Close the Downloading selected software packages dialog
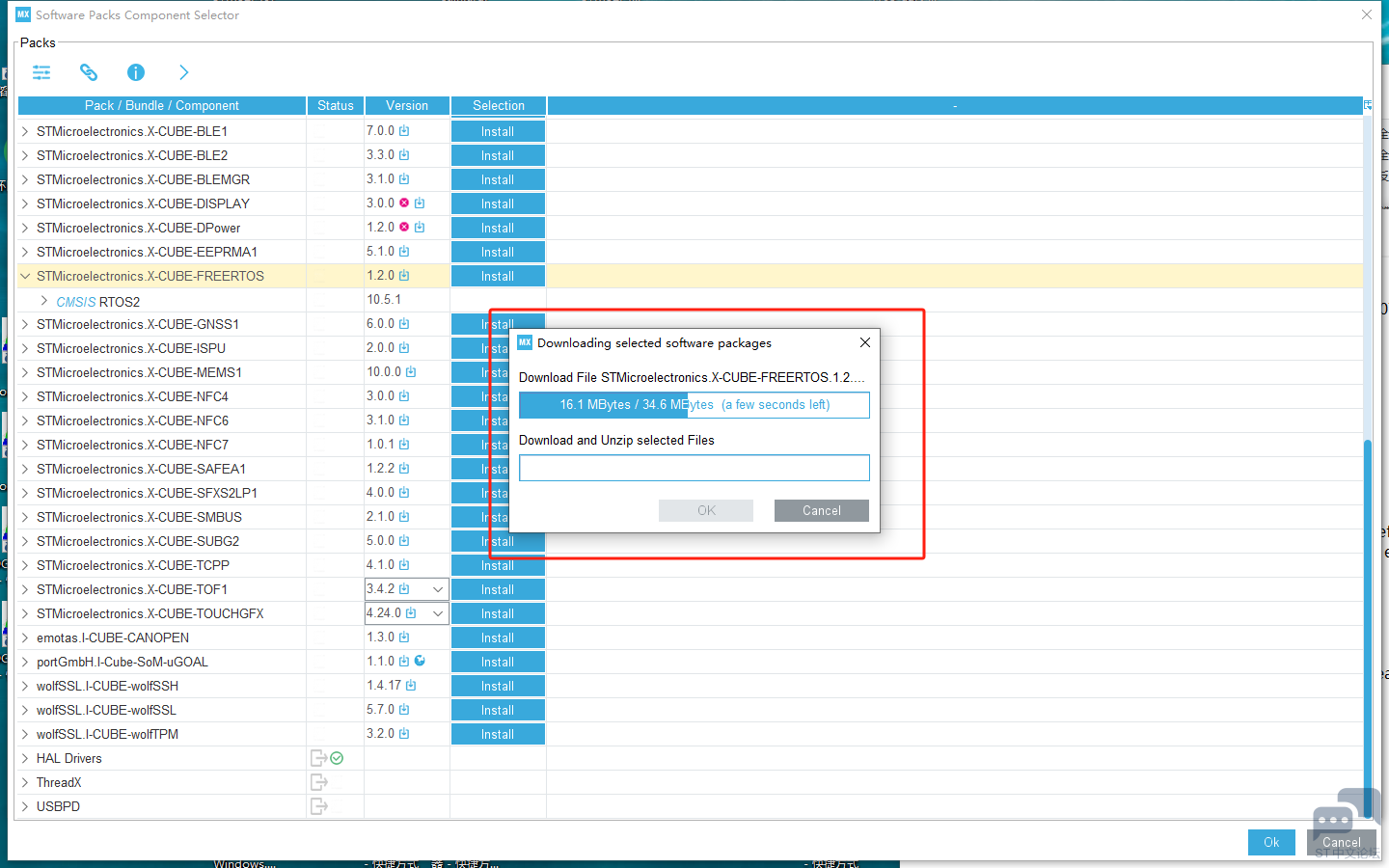This screenshot has height=868, width=1389. (865, 342)
